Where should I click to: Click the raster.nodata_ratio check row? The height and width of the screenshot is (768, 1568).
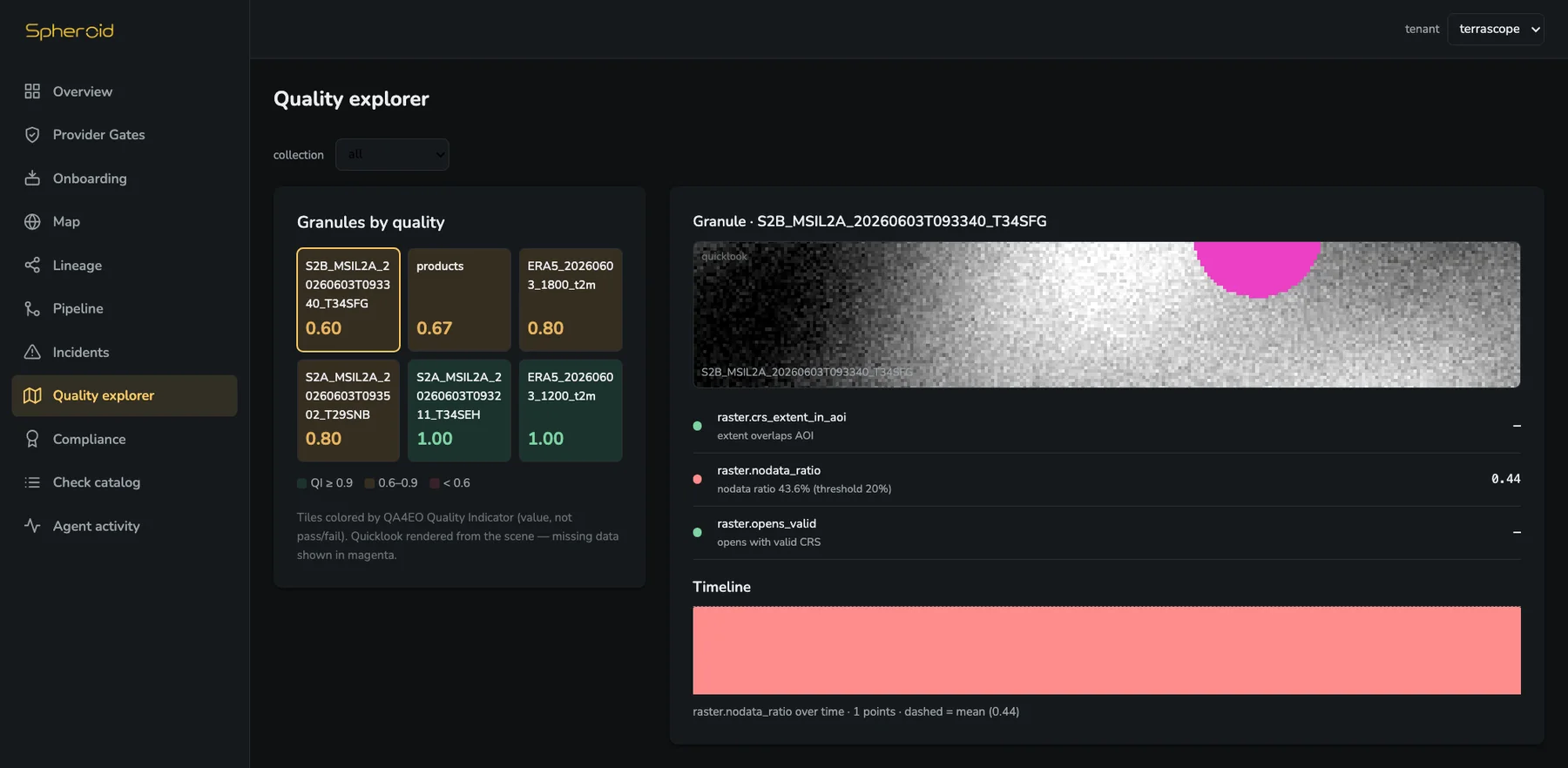tap(1106, 479)
